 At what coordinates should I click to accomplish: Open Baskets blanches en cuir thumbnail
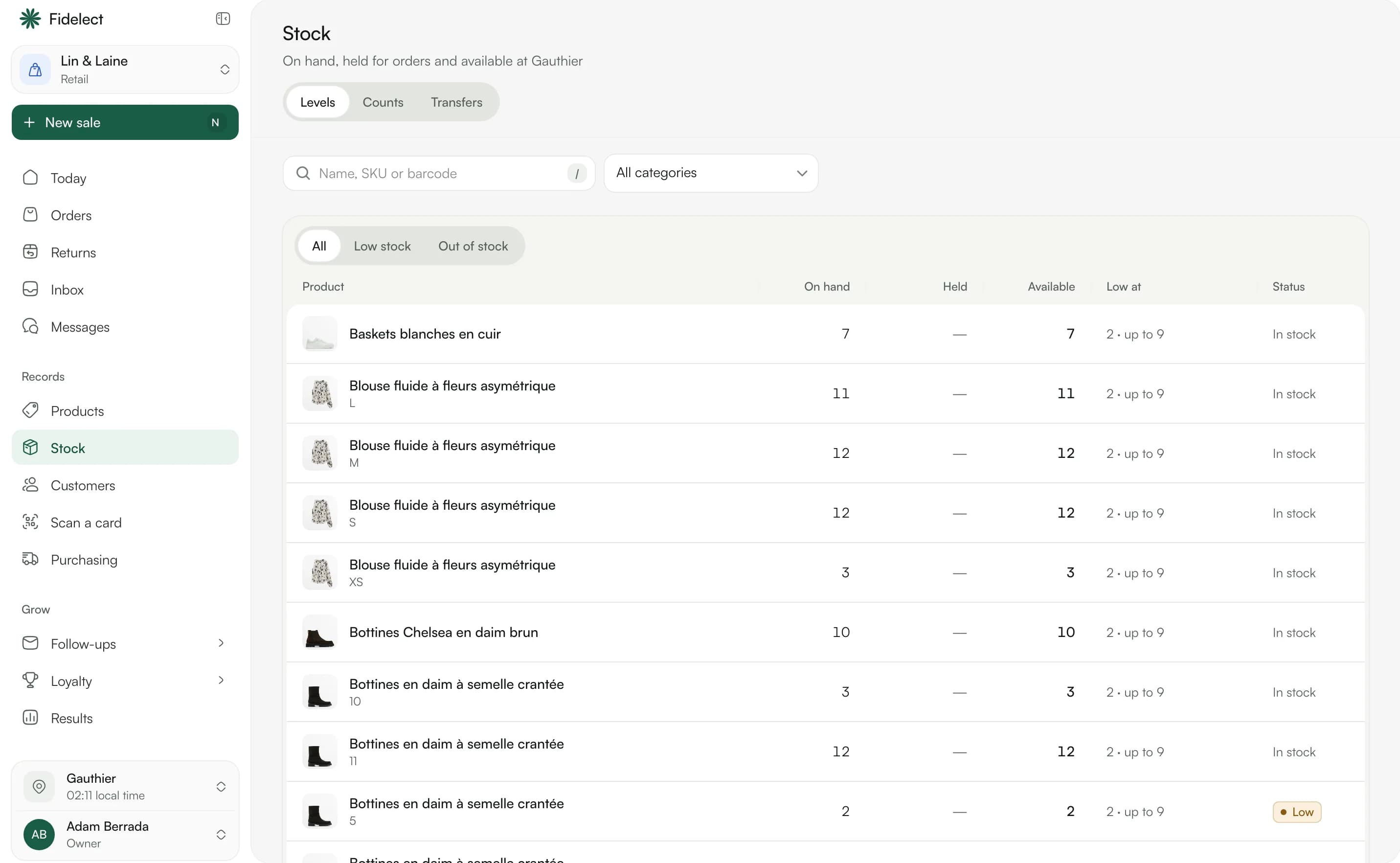[319, 334]
